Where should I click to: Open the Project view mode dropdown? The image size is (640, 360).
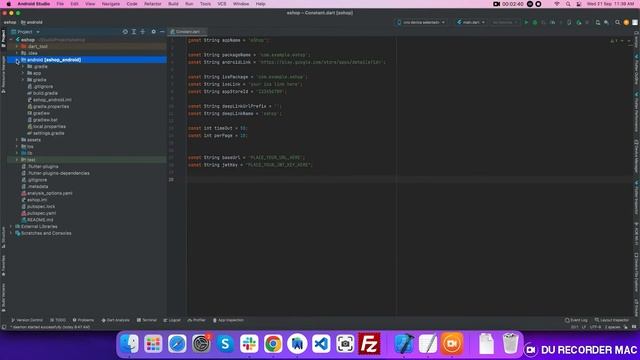click(25, 32)
